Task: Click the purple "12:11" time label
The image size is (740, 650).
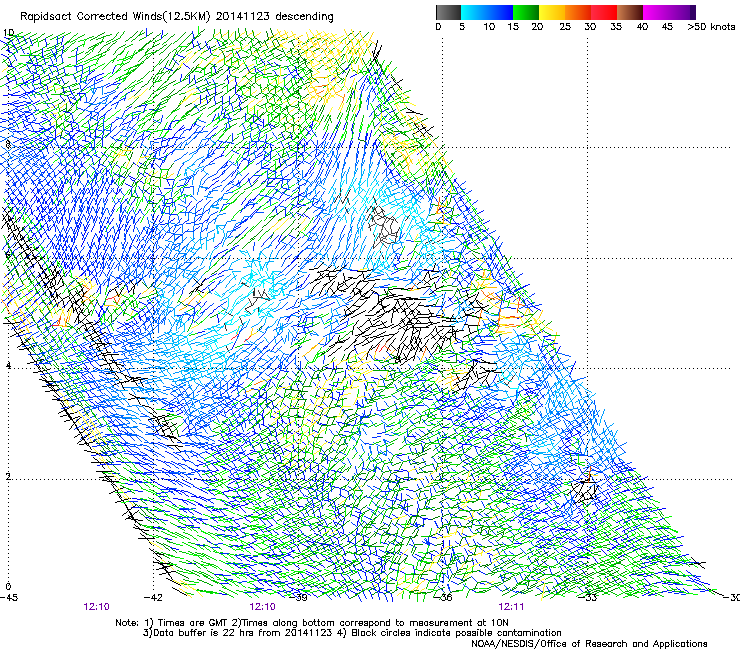Action: tap(511, 607)
